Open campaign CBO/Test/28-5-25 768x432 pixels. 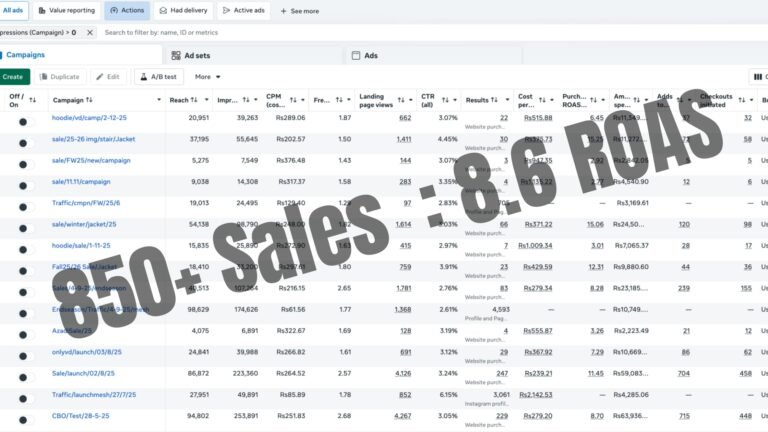tap(81, 416)
